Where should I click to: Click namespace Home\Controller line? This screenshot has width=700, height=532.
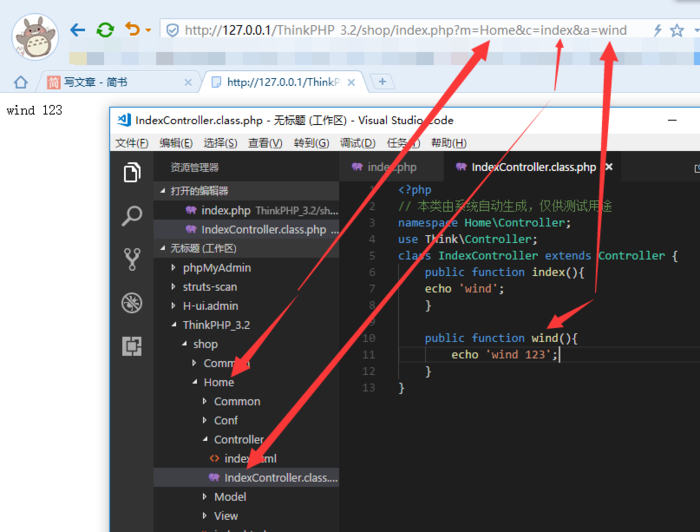[x=484, y=223]
